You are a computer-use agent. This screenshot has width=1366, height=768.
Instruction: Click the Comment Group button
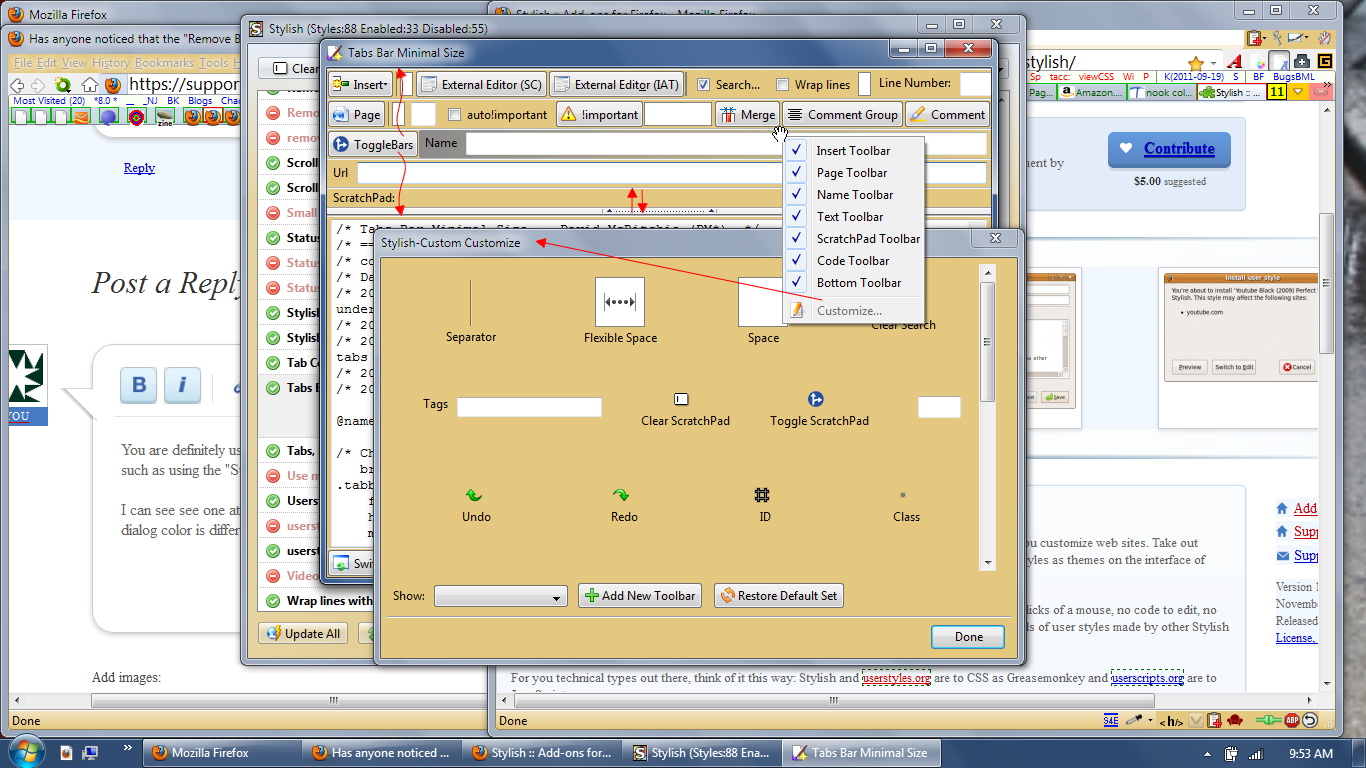(x=842, y=115)
